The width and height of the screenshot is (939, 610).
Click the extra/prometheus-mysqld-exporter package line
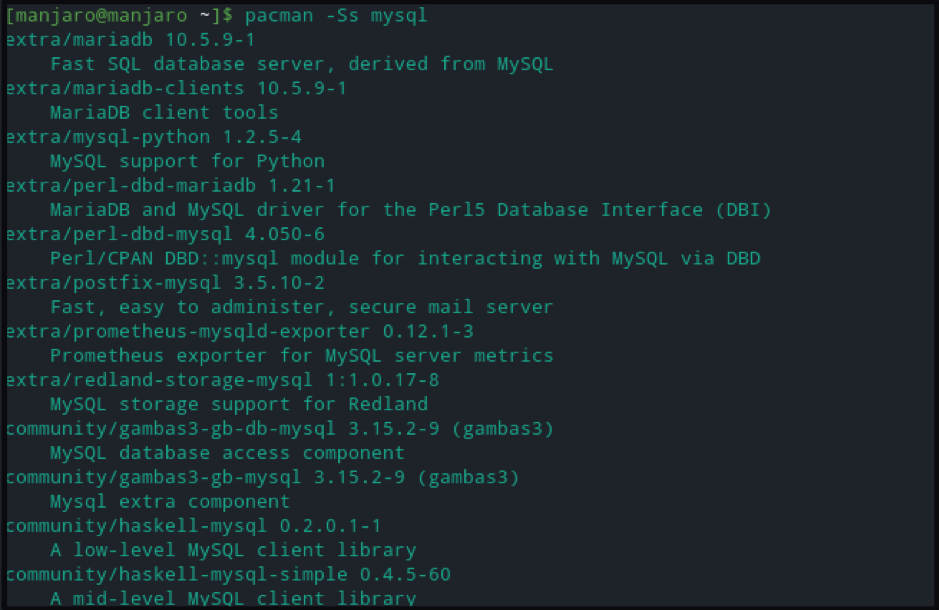coord(240,331)
